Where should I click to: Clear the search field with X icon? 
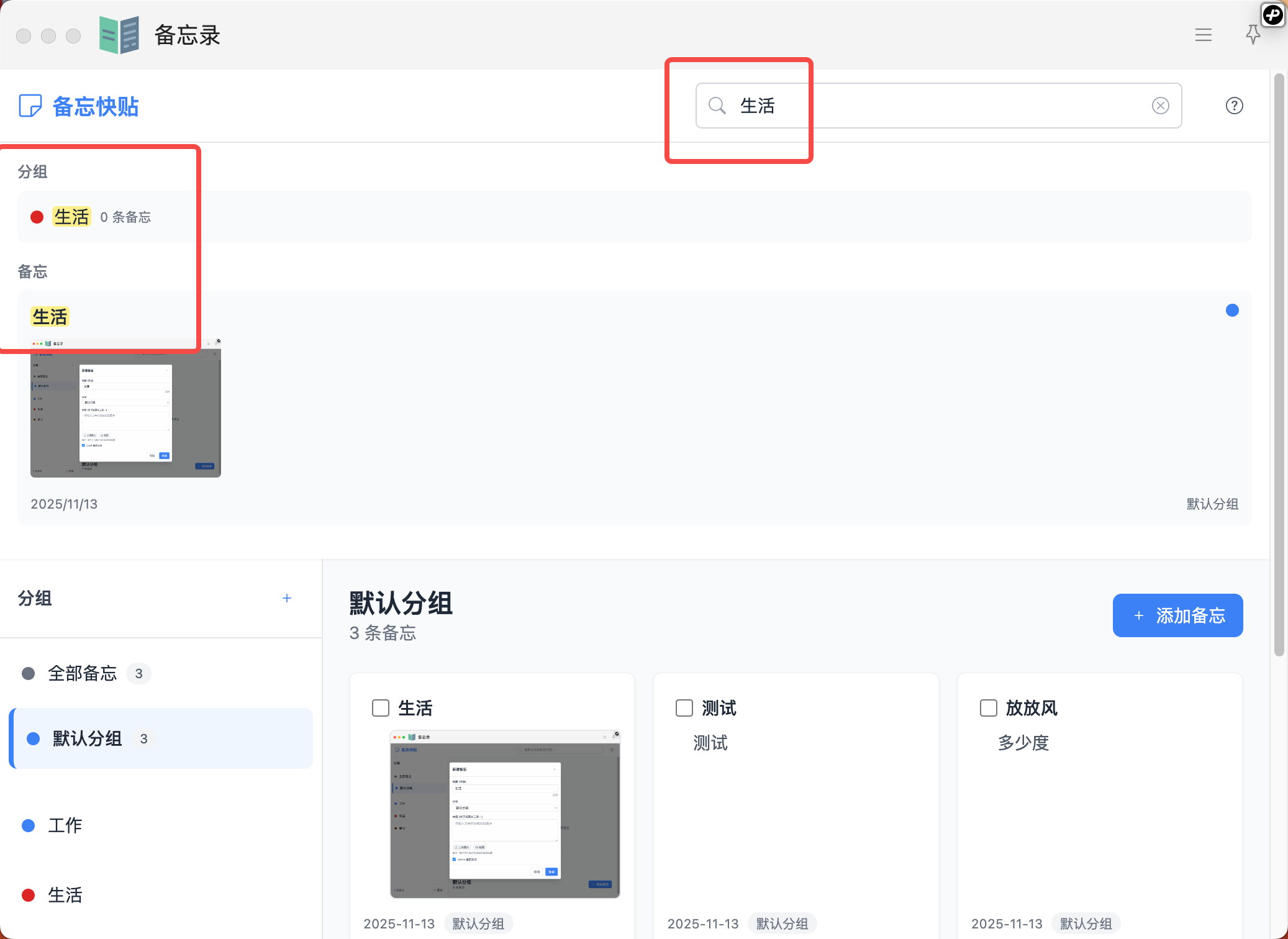click(1160, 106)
